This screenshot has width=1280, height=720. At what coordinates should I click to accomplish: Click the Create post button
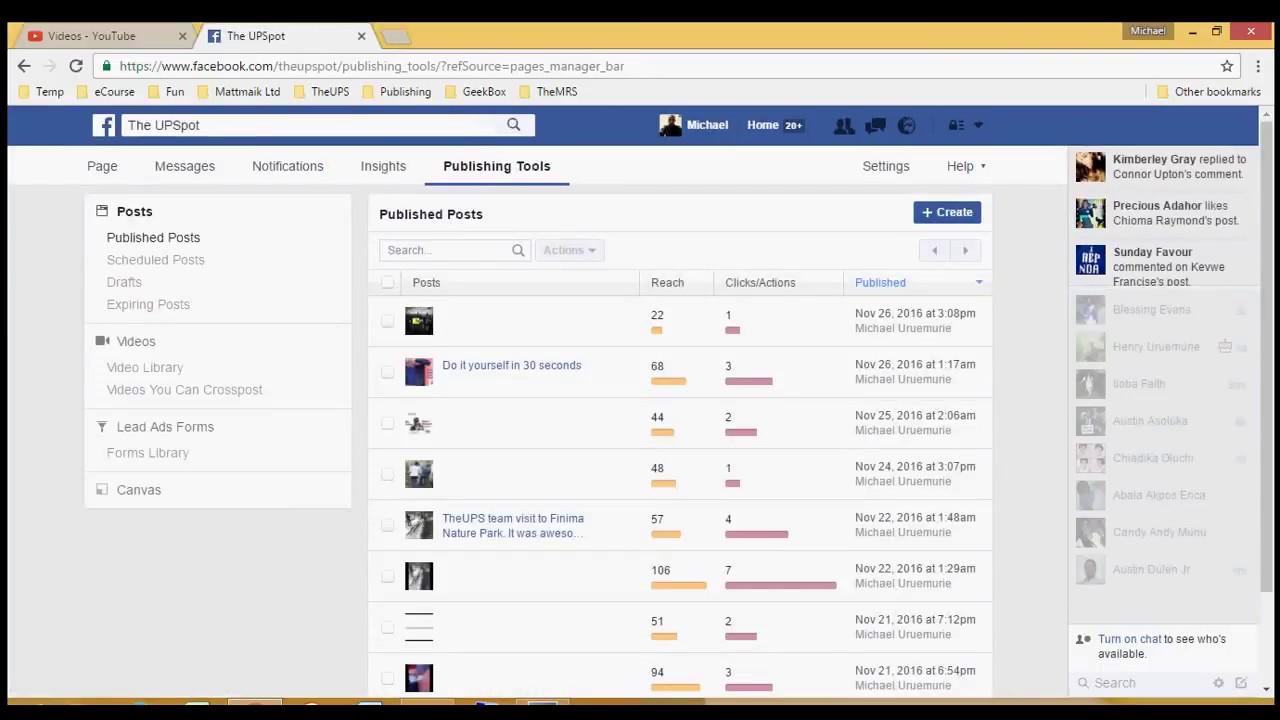pyautogui.click(x=947, y=212)
